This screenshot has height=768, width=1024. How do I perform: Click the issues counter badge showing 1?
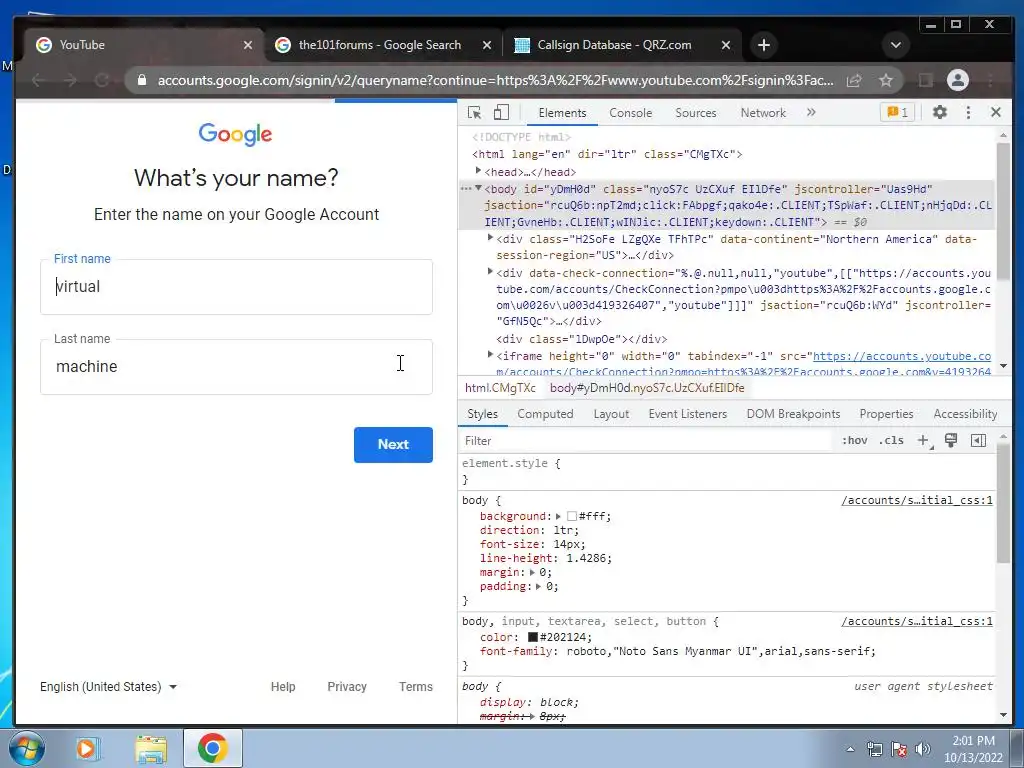click(x=897, y=112)
